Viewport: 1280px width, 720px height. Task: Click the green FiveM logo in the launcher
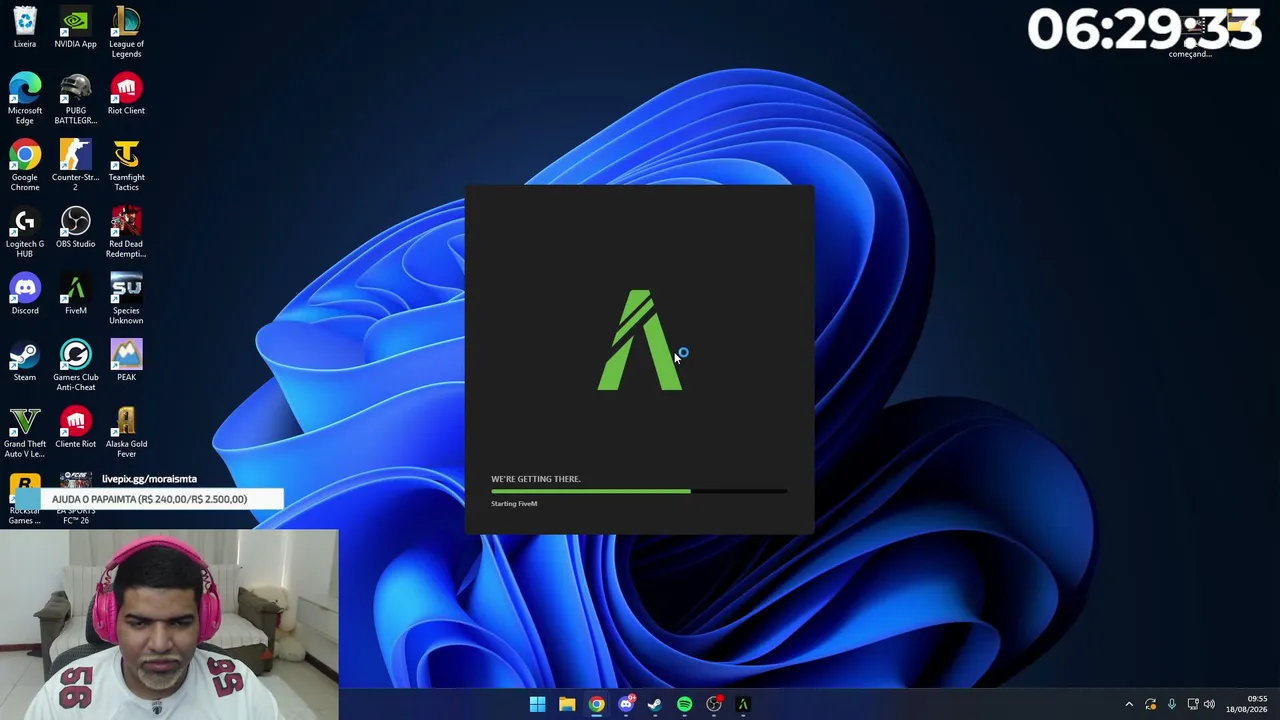pos(640,340)
